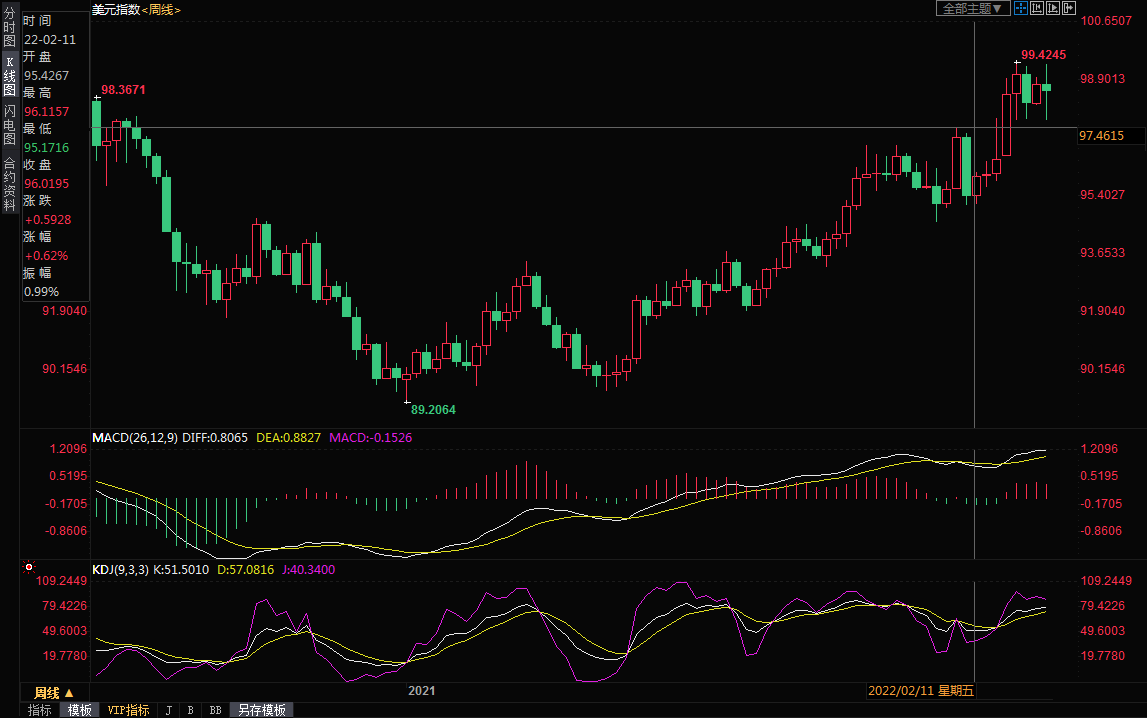Screen dimensions: 1147x718
Task: Switch to the 指标 bottom tab
Action: (40, 710)
